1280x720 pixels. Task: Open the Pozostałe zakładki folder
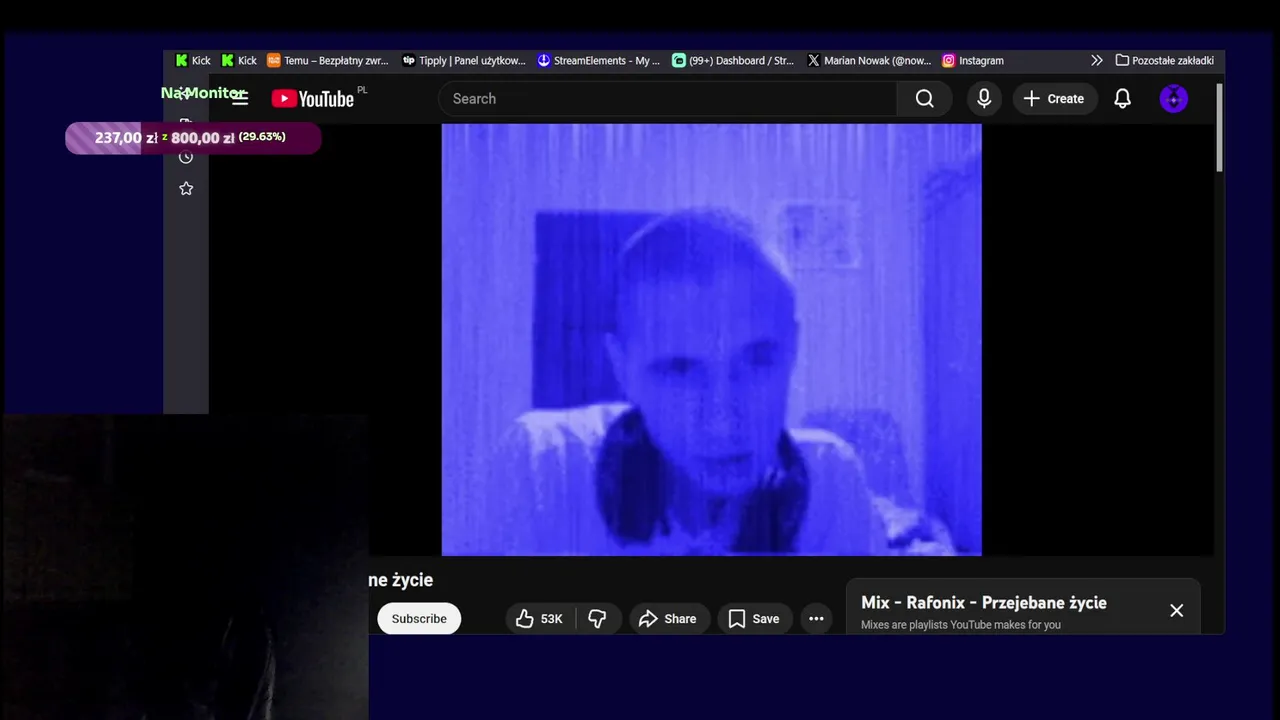1165,60
